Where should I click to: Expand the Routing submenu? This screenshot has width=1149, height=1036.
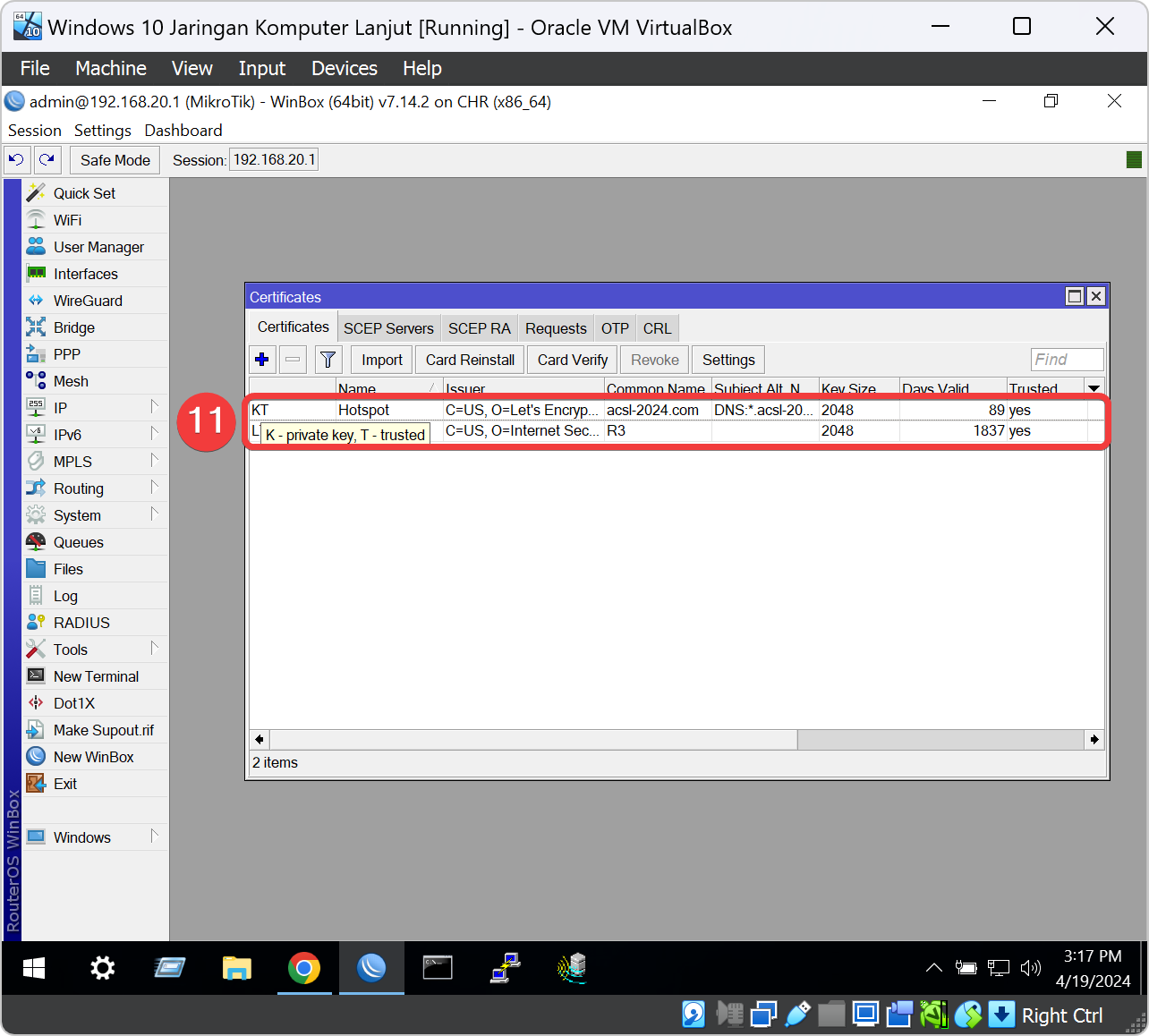[x=154, y=488]
